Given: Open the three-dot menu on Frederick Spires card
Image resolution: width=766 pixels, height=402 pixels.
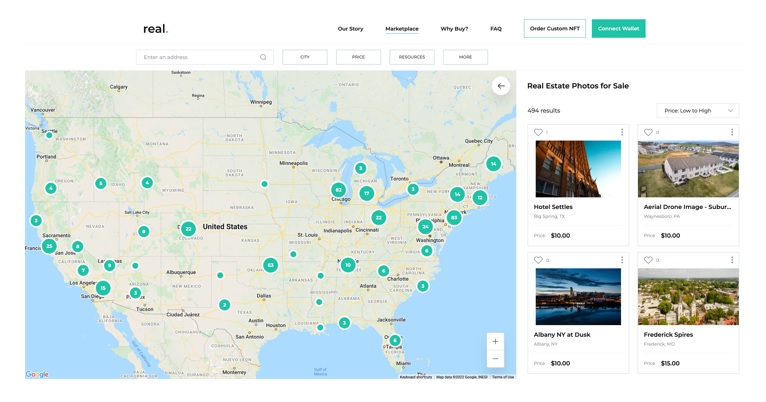Looking at the screenshot, I should point(732,260).
